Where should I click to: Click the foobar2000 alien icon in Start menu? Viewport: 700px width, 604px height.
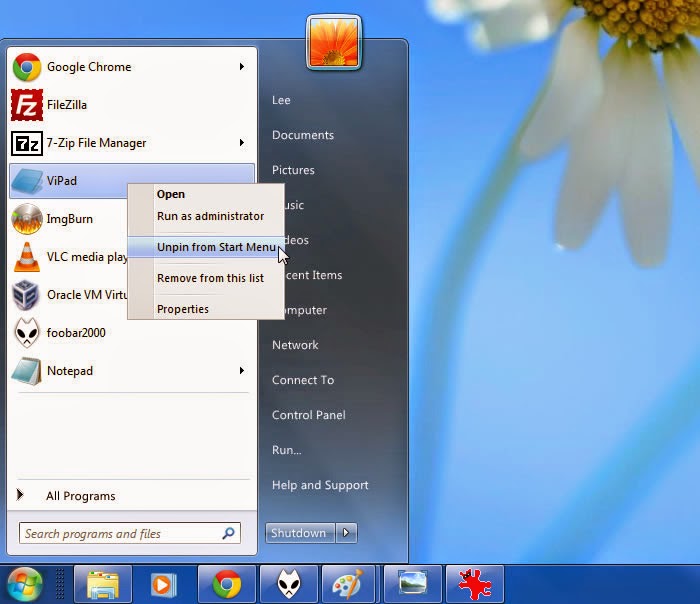pos(27,333)
